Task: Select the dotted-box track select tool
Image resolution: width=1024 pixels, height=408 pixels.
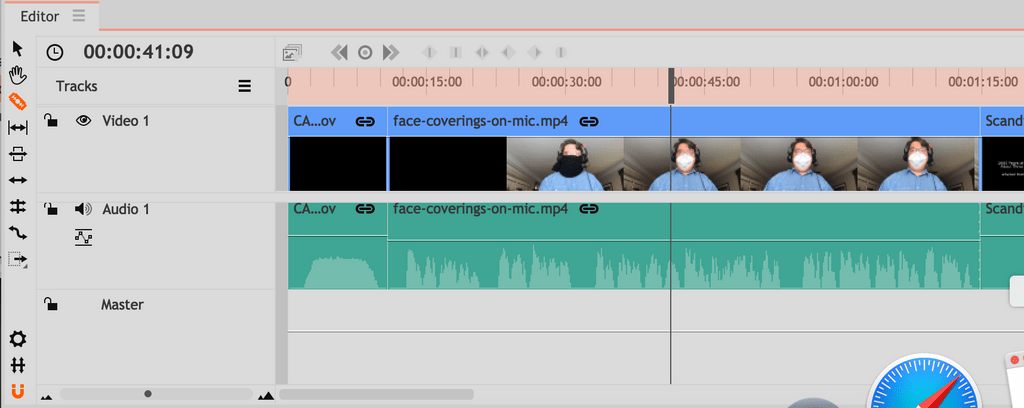Action: pos(18,259)
